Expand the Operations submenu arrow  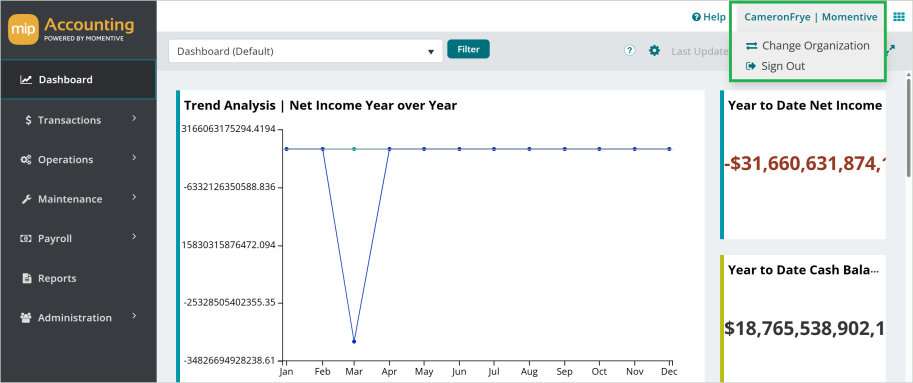pyautogui.click(x=134, y=158)
